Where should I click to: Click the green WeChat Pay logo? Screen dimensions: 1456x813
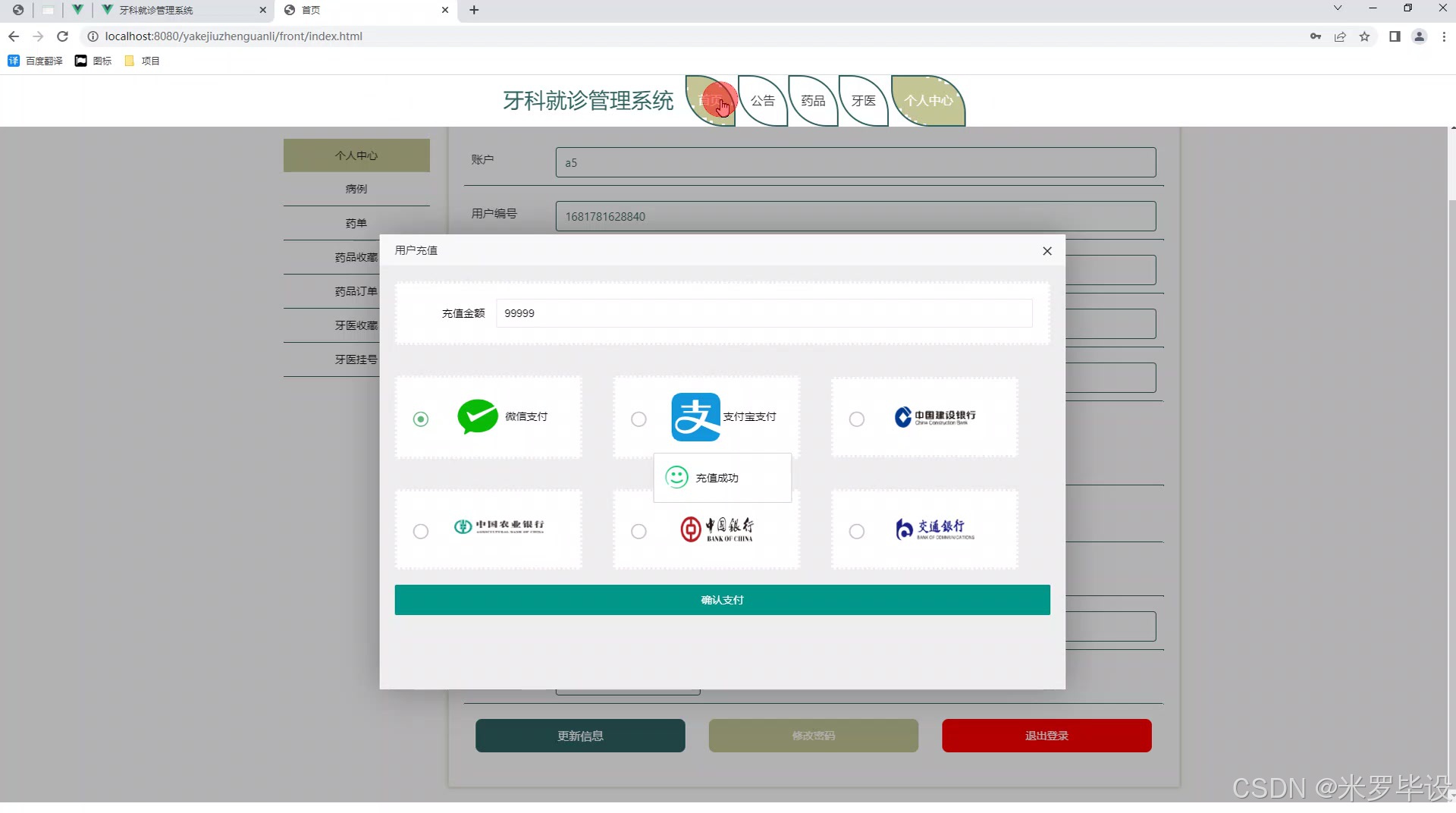478,416
